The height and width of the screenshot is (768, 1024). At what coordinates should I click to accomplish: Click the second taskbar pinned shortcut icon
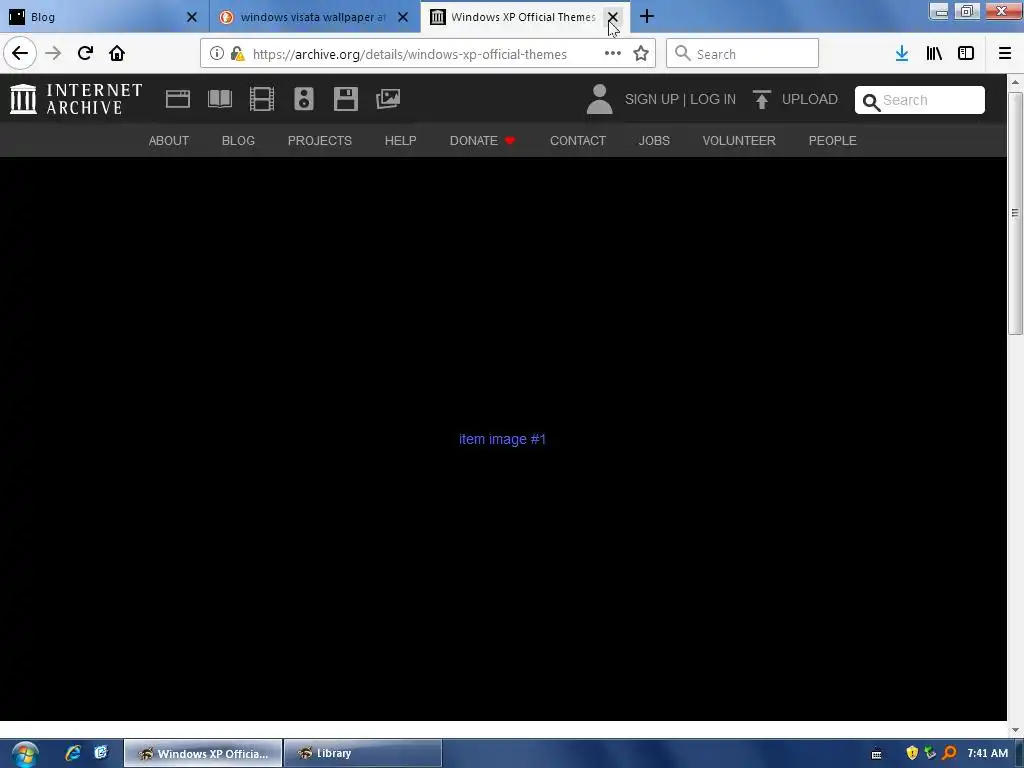pyautogui.click(x=101, y=753)
